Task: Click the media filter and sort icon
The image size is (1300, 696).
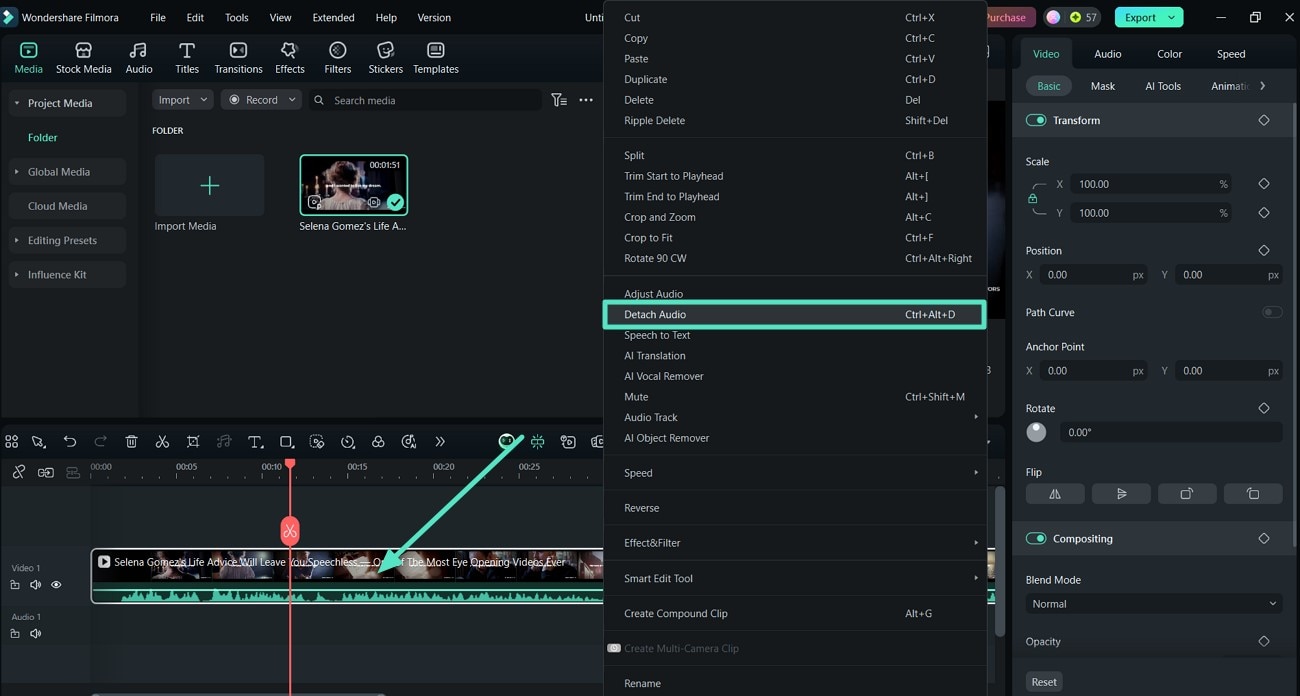Action: [x=559, y=100]
